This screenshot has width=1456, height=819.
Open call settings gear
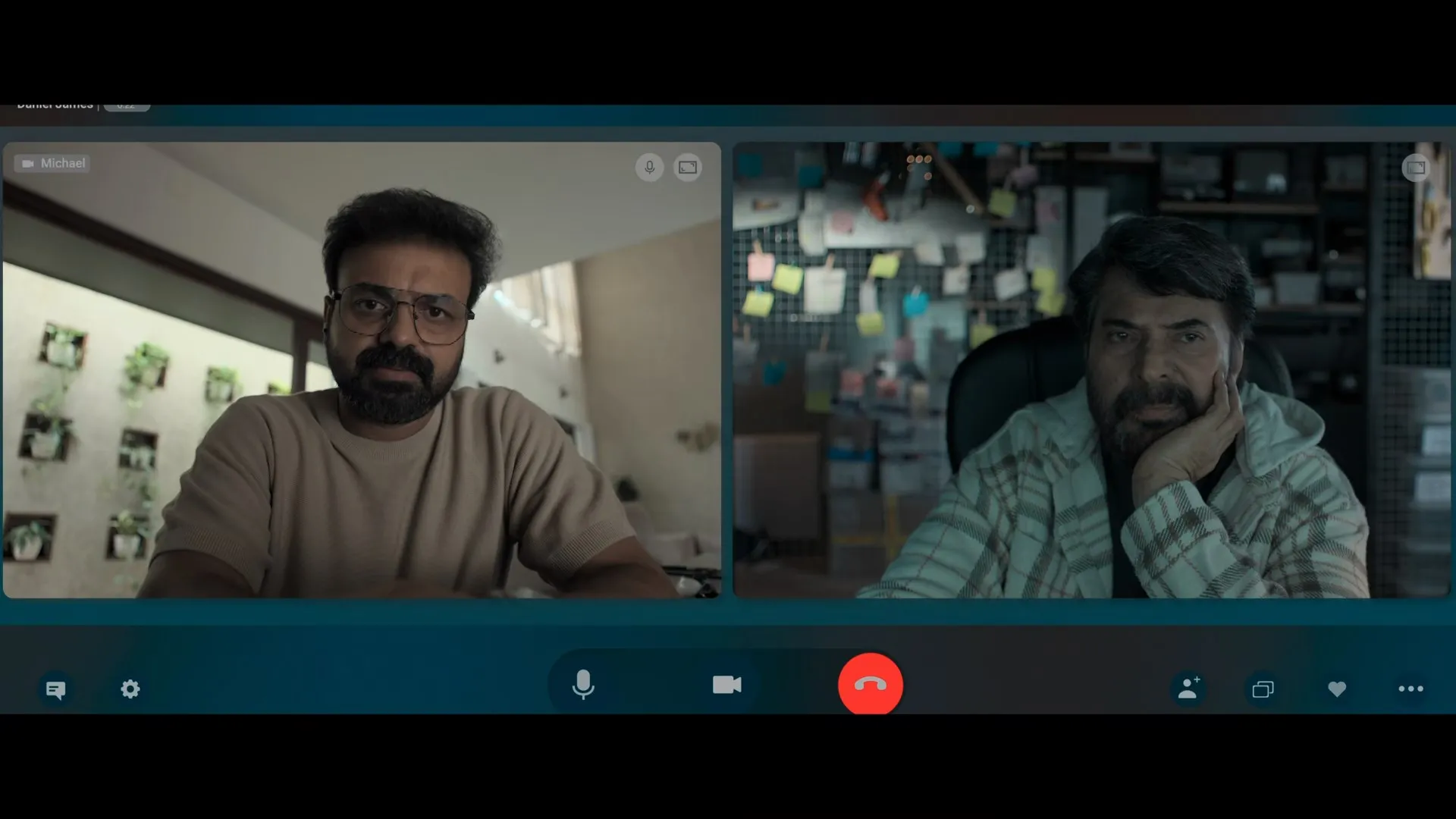130,689
